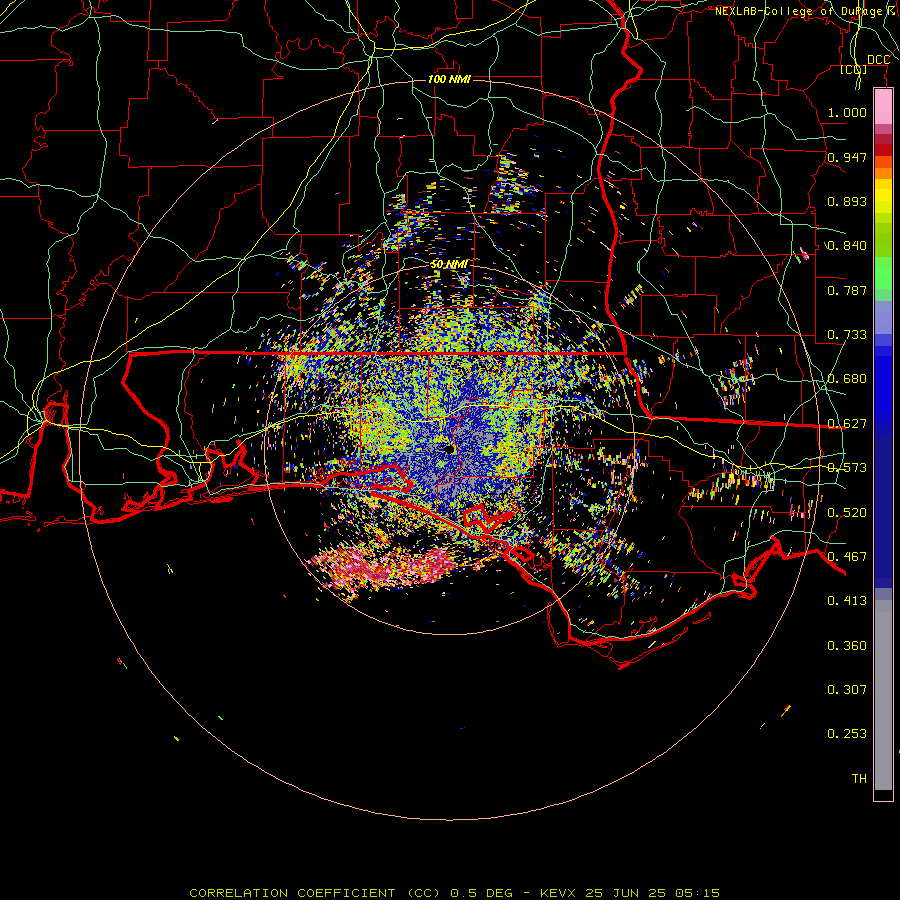The height and width of the screenshot is (900, 900).
Task: Pick the red color bar segment near 0.947
Action: pyautogui.click(x=883, y=150)
